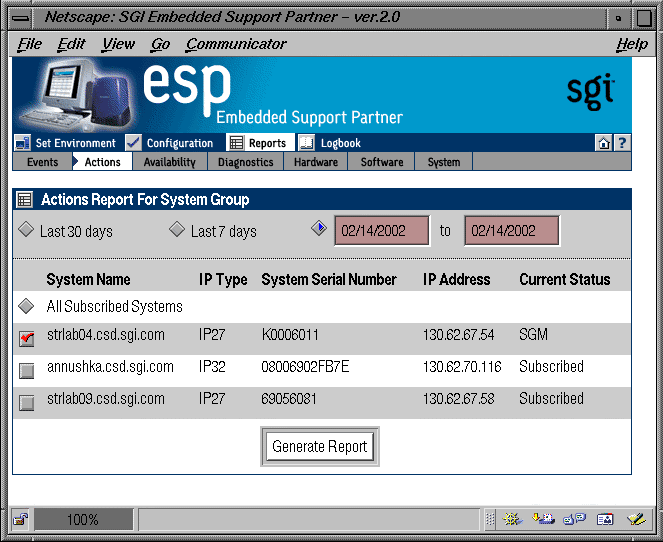Click the IP32 type of annushka
Image resolution: width=663 pixels, height=542 pixels.
tap(212, 367)
